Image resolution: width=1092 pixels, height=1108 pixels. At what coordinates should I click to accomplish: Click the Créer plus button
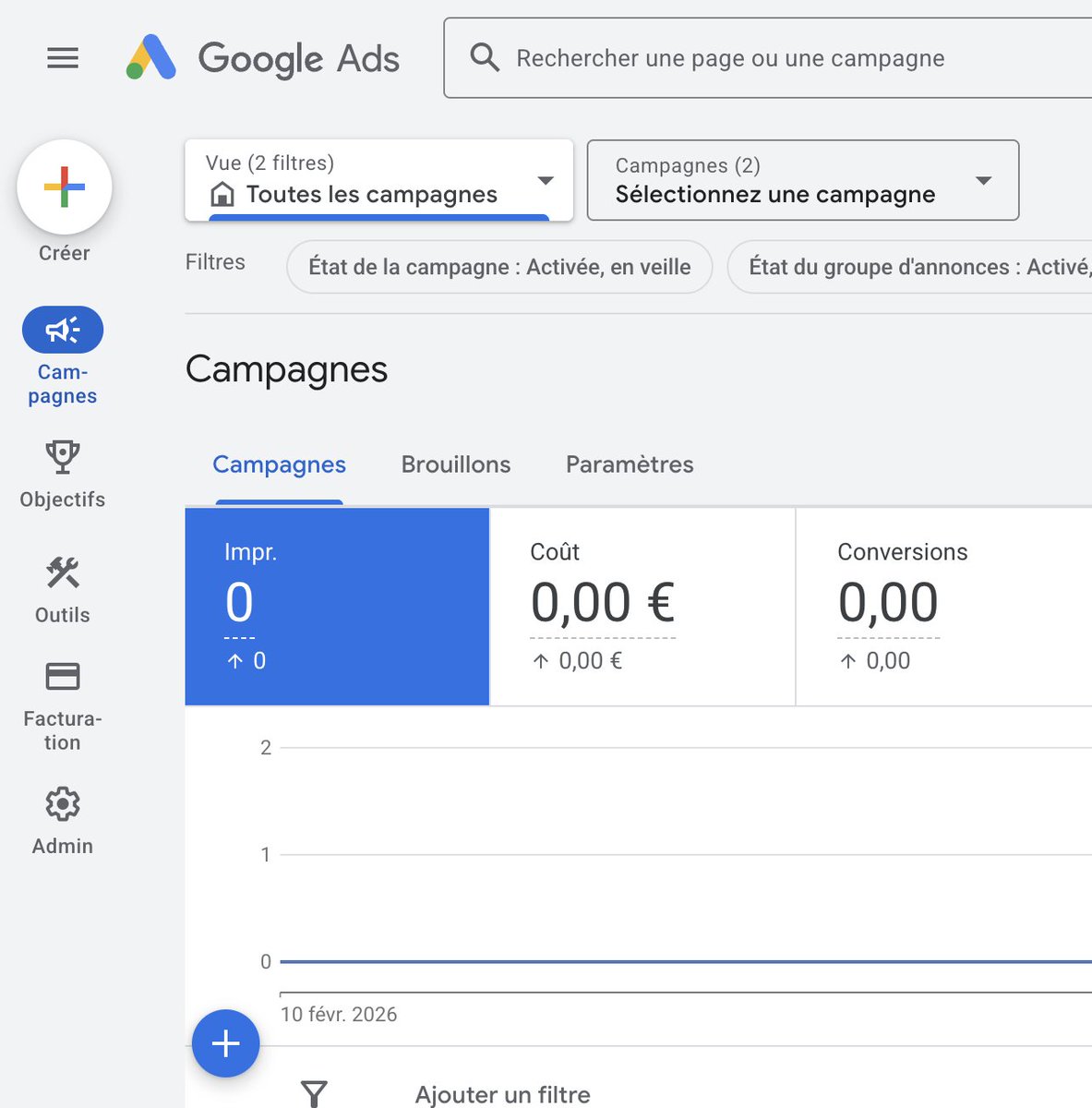[x=65, y=187]
